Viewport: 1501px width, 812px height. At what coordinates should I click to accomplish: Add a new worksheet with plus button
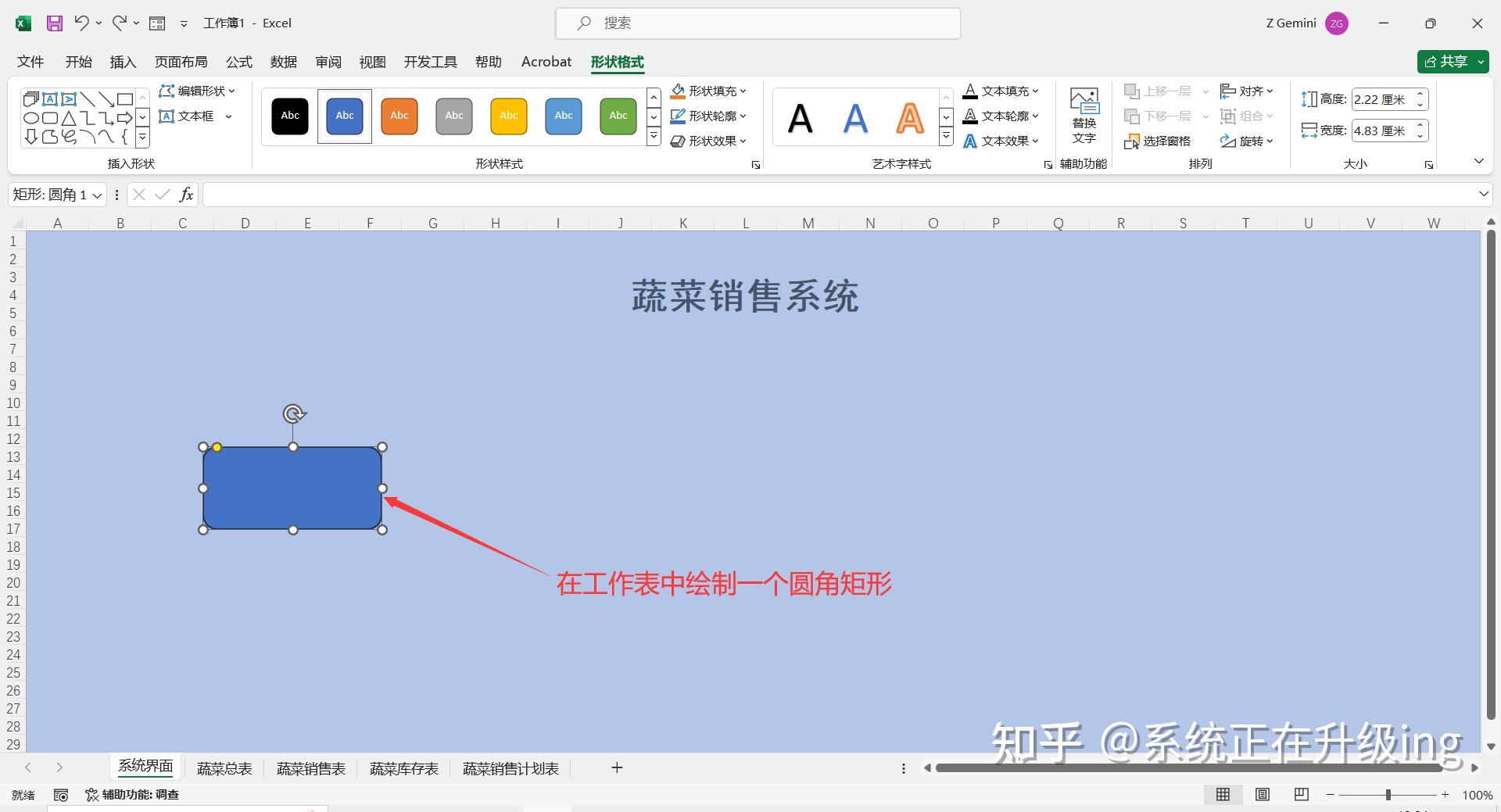[x=617, y=767]
